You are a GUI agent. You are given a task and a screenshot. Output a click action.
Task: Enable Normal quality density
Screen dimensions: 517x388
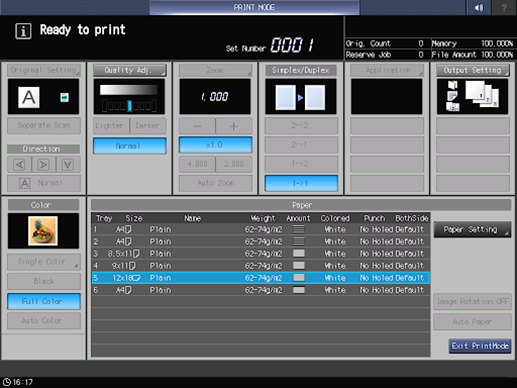[x=129, y=146]
